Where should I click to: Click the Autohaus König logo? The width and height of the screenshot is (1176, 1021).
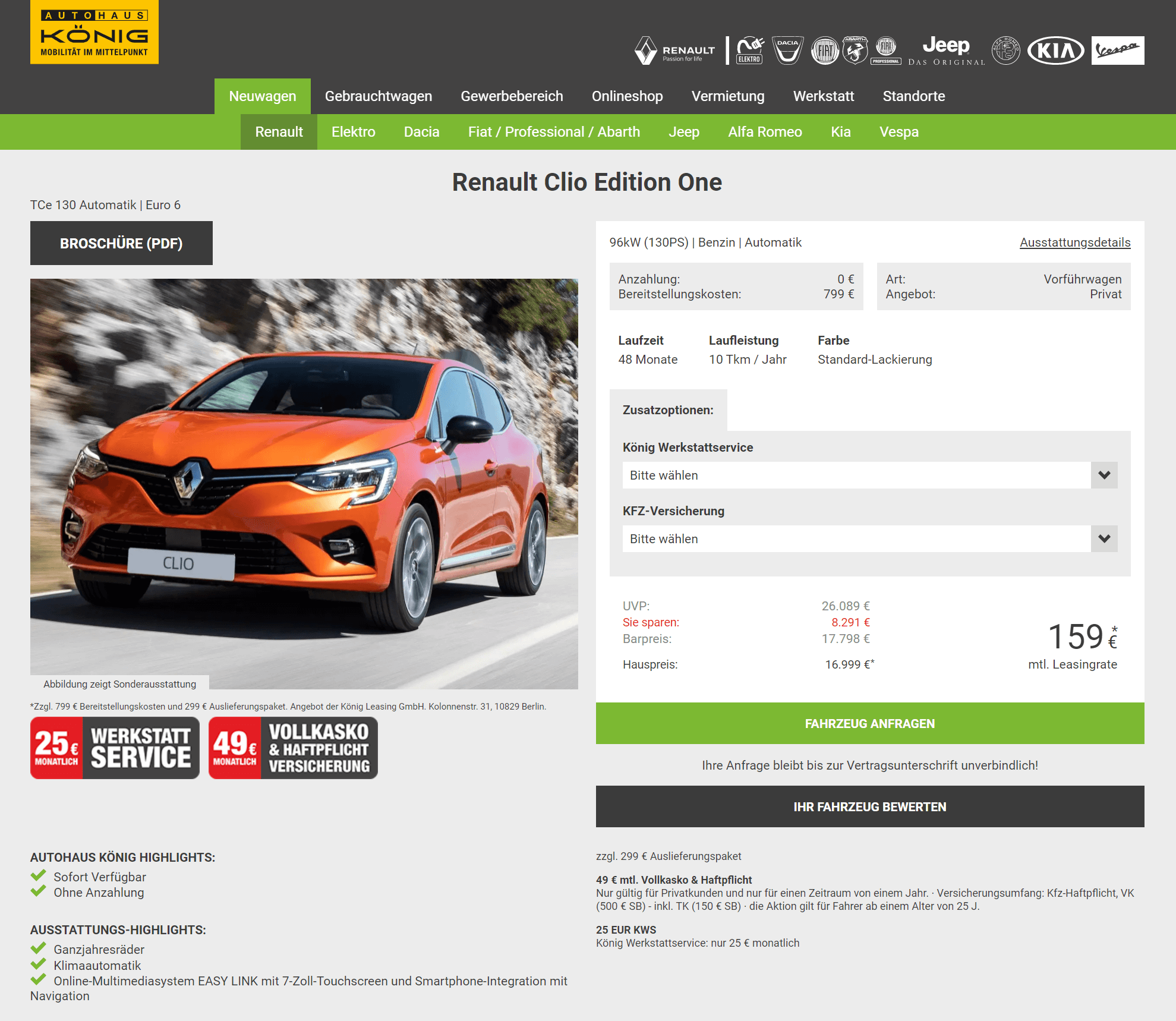[94, 31]
